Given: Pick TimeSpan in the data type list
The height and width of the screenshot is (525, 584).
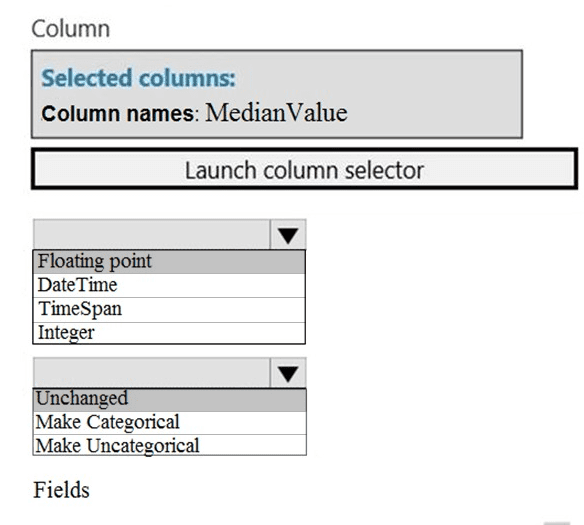Looking at the screenshot, I should point(169,309).
